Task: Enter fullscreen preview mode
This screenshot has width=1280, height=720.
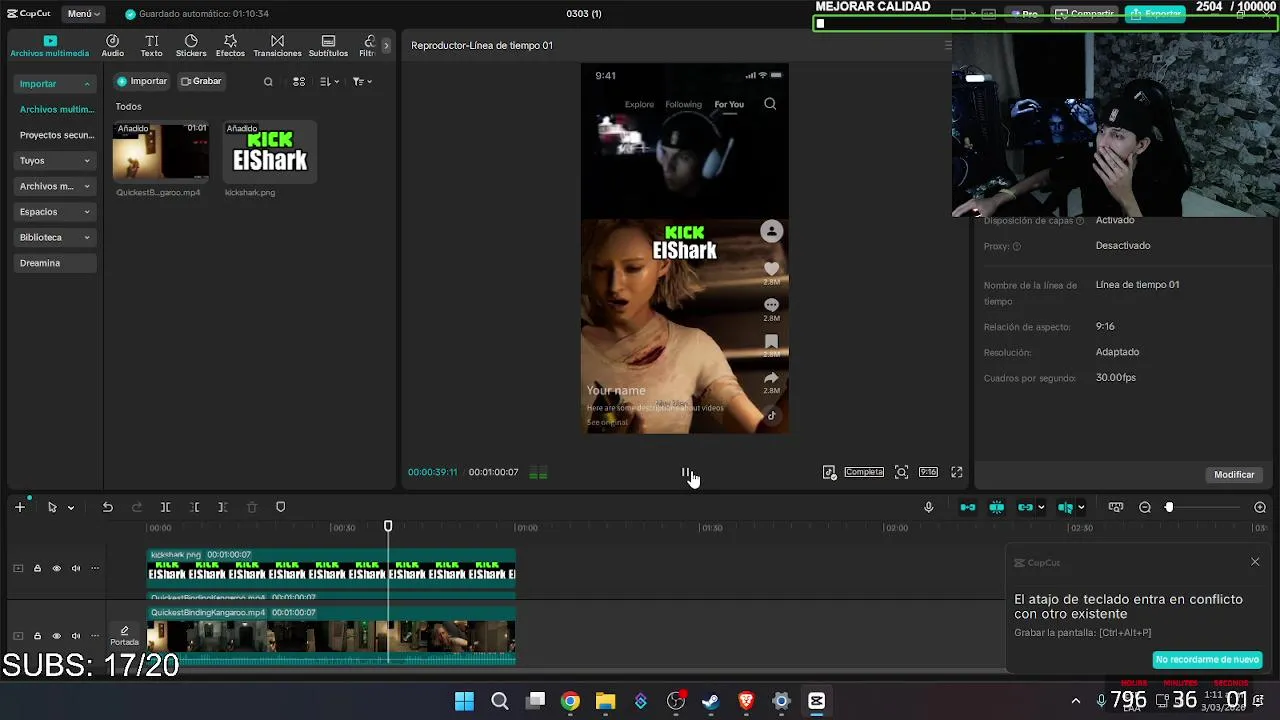Action: (x=957, y=472)
